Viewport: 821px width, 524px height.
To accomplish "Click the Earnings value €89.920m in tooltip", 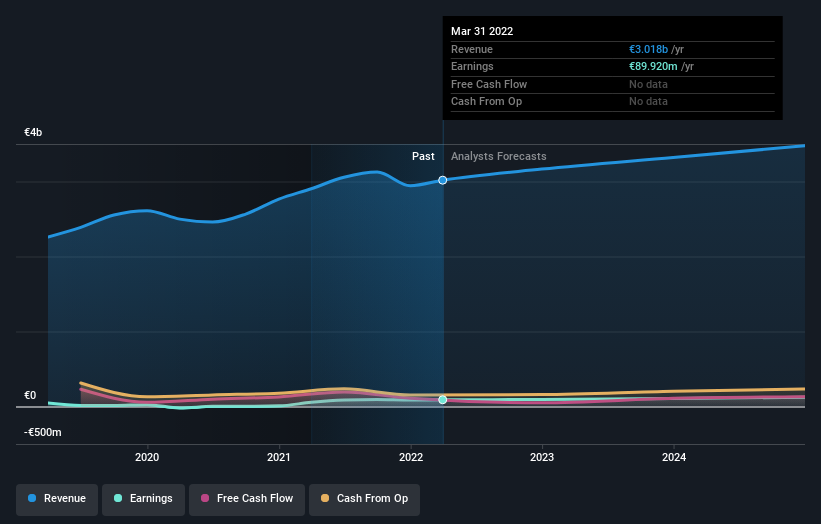I will tap(653, 66).
